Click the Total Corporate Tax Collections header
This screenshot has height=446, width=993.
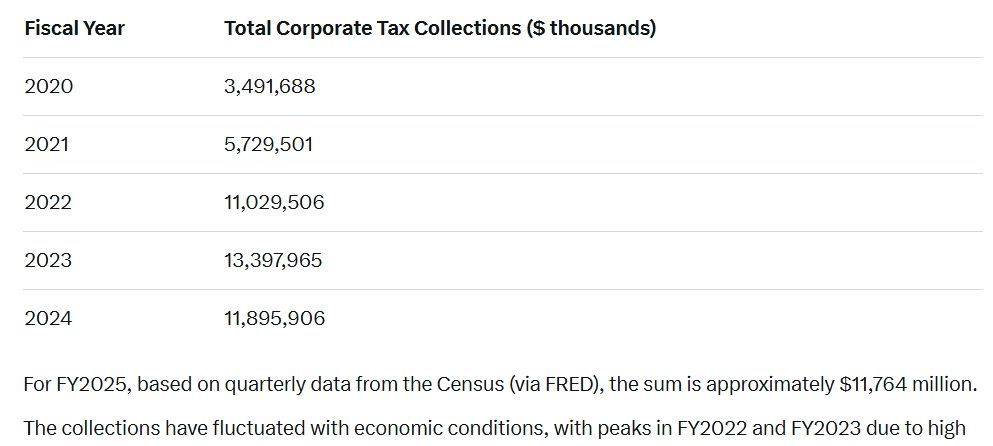[x=439, y=28]
